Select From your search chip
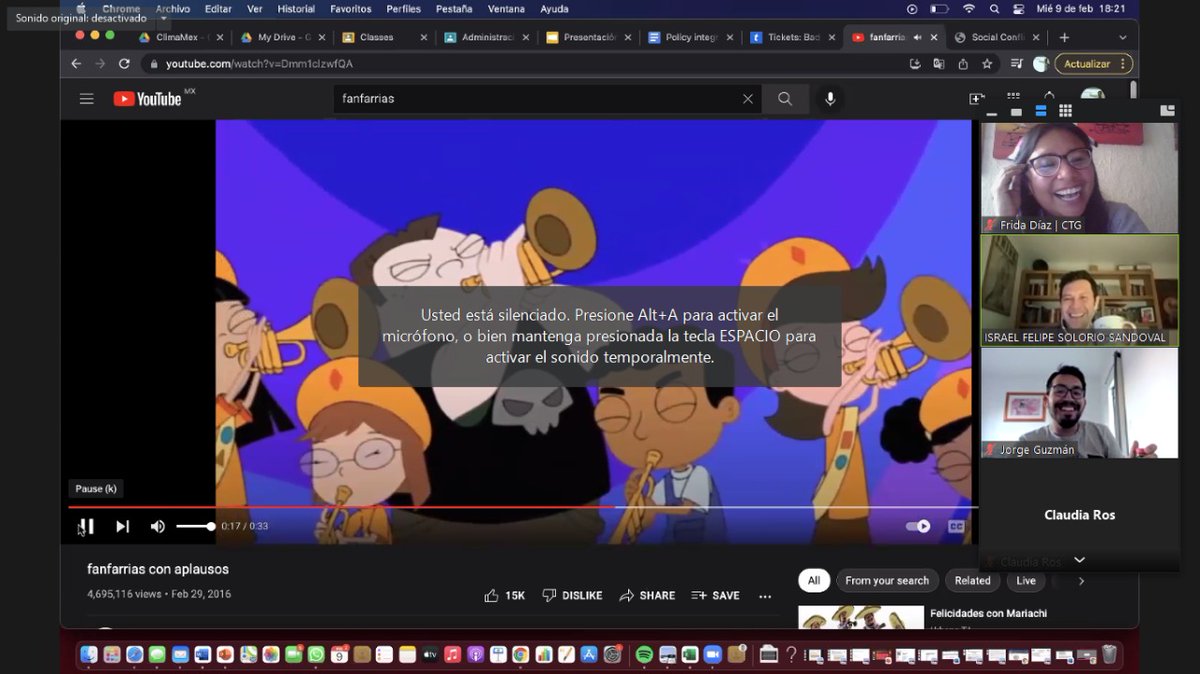 pyautogui.click(x=887, y=580)
